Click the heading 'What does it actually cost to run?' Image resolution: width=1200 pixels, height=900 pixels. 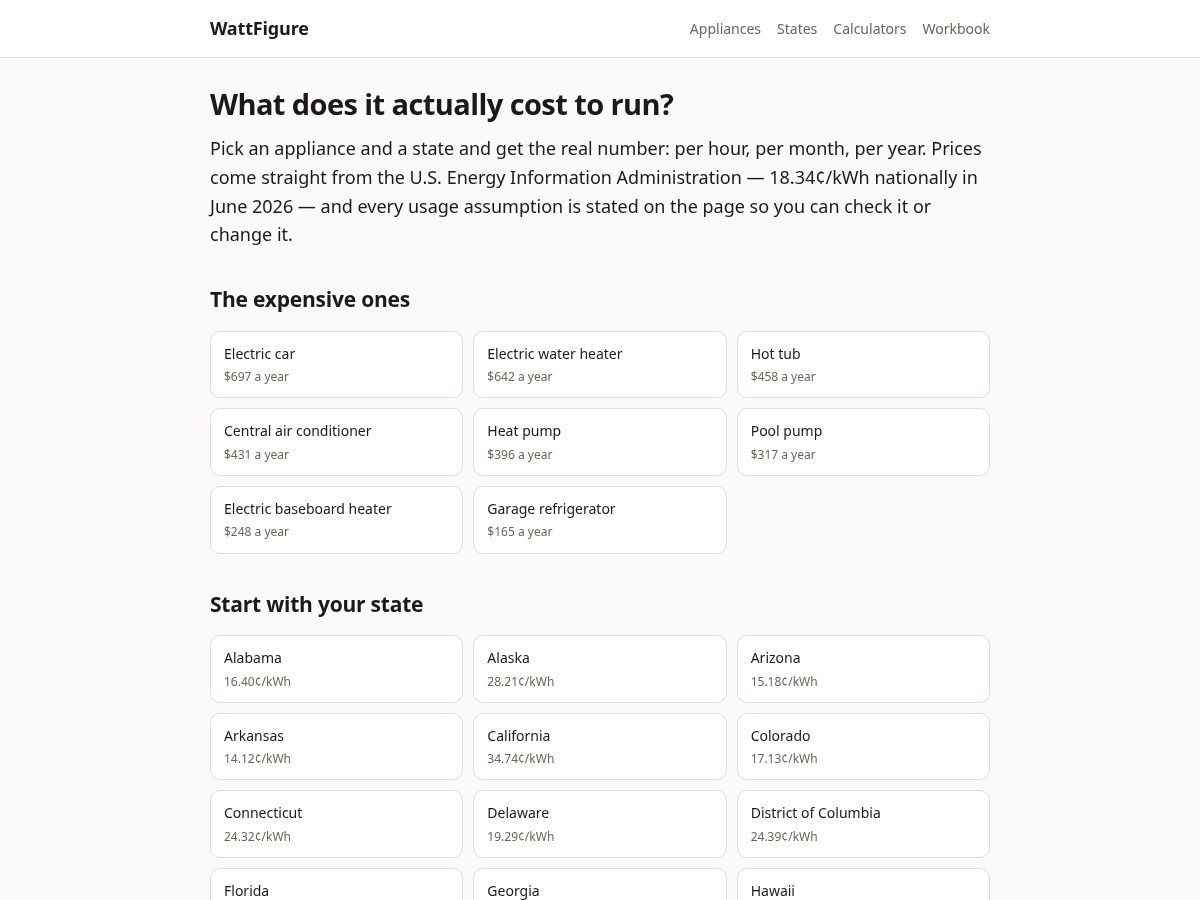coord(442,105)
